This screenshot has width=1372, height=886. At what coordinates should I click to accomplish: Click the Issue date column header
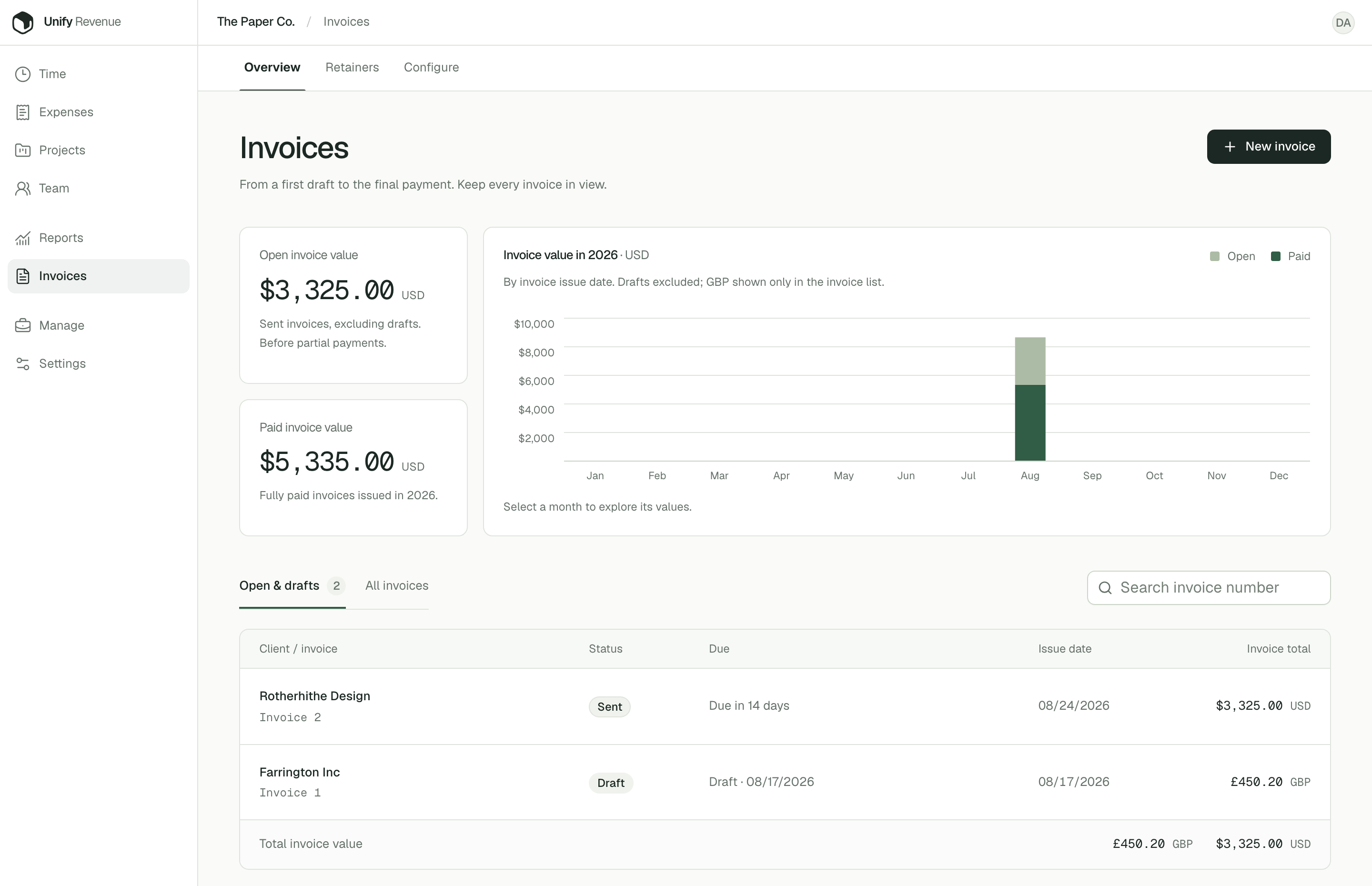[x=1064, y=649]
